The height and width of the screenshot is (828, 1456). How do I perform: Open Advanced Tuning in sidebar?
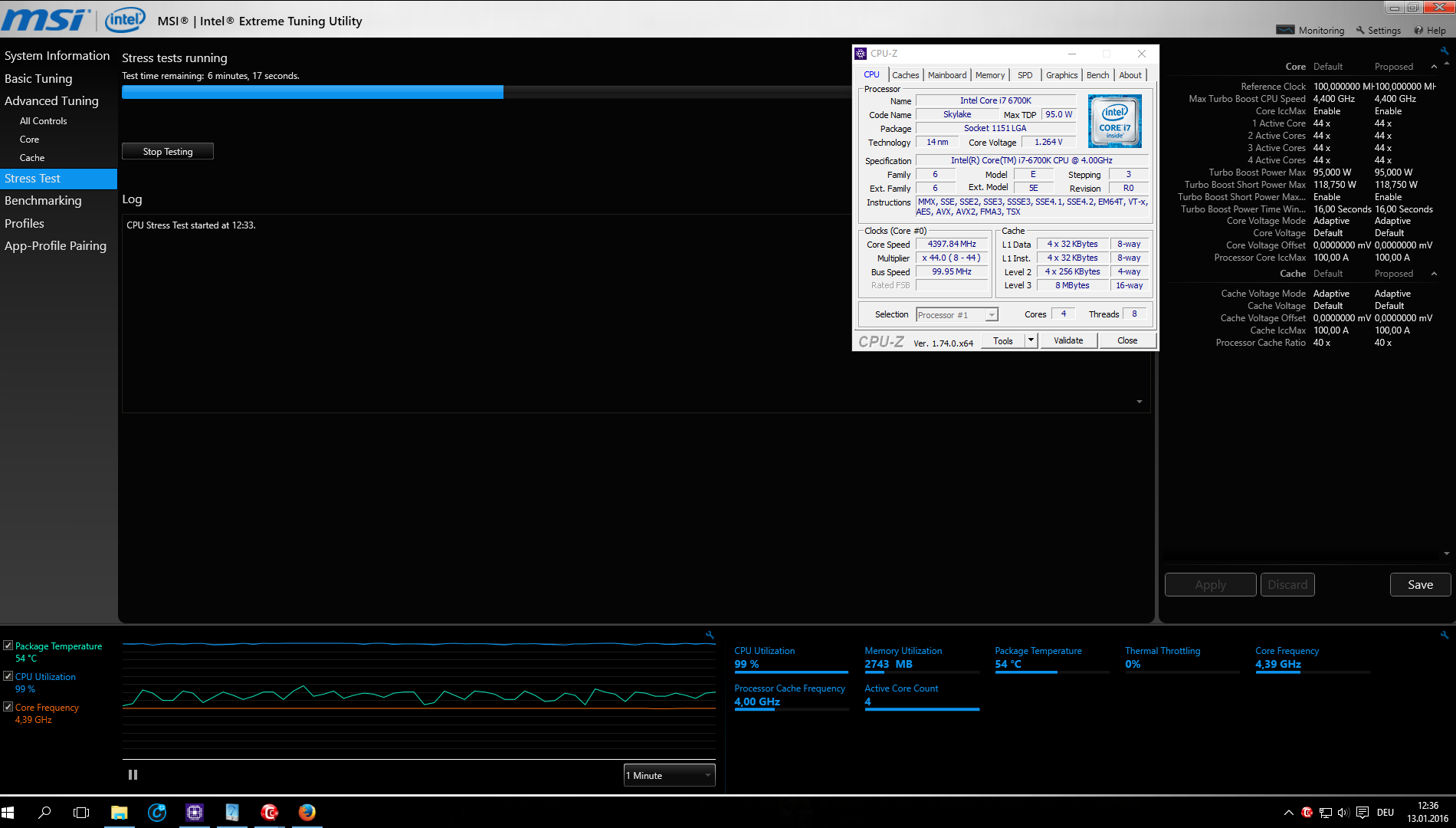point(51,100)
